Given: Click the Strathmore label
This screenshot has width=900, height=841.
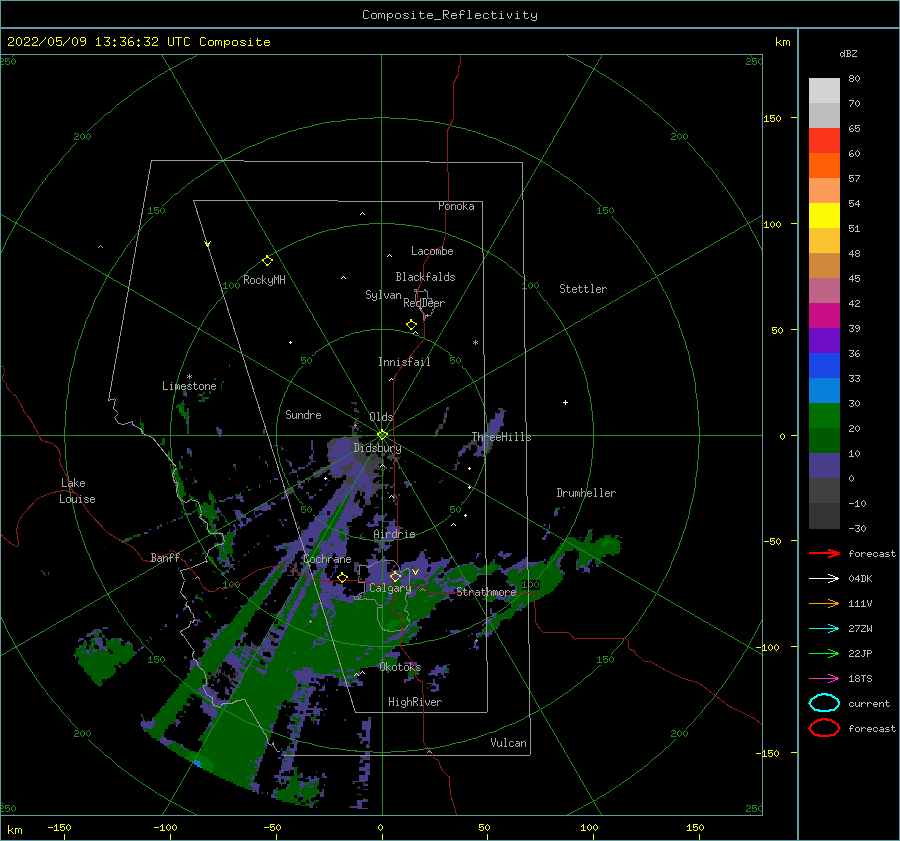Looking at the screenshot, I should coord(486,592).
